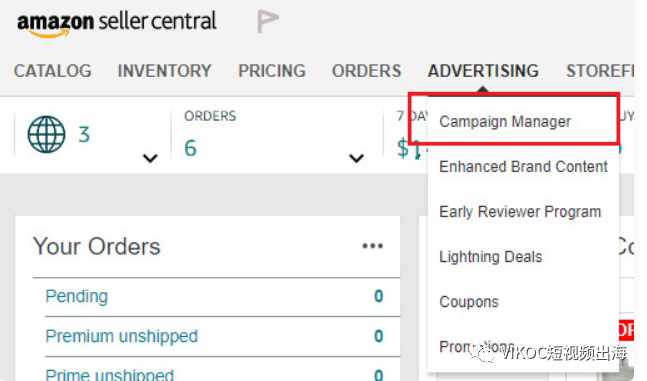Open the Inventory menu
This screenshot has height=381, width=647.
click(165, 71)
